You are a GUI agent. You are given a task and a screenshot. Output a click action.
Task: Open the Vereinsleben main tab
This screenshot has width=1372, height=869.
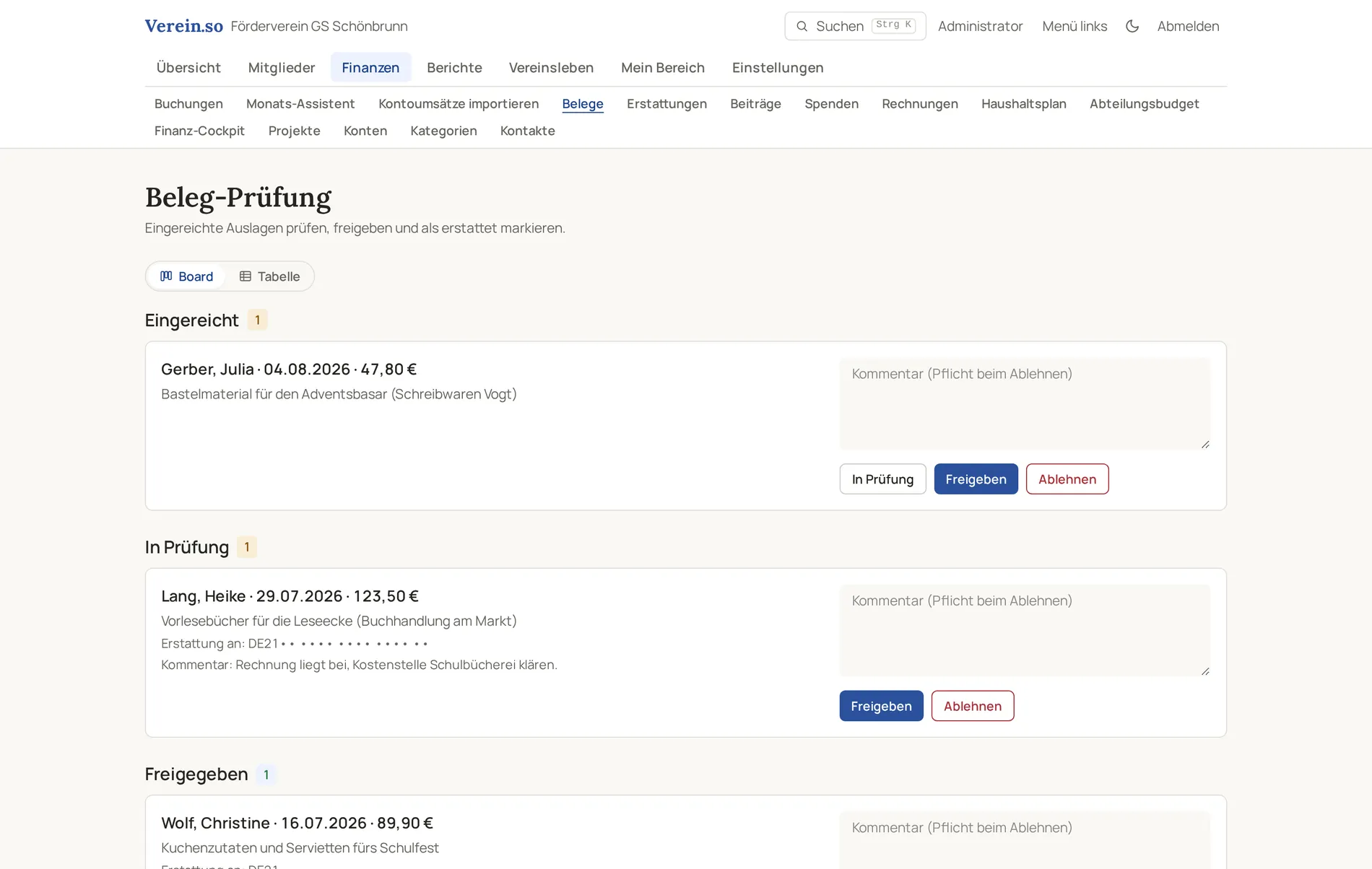(551, 67)
